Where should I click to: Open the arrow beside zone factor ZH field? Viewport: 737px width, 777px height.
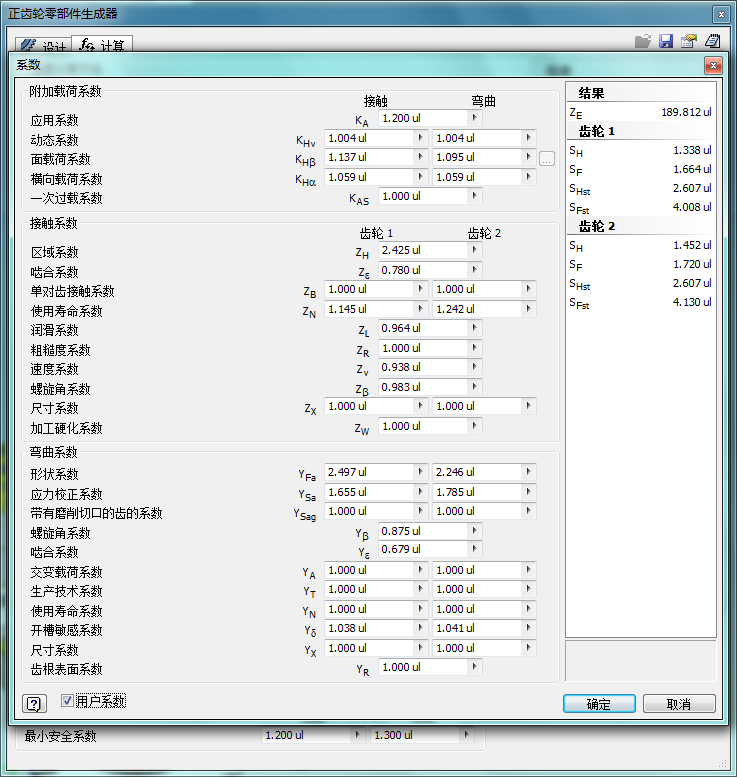click(x=475, y=250)
